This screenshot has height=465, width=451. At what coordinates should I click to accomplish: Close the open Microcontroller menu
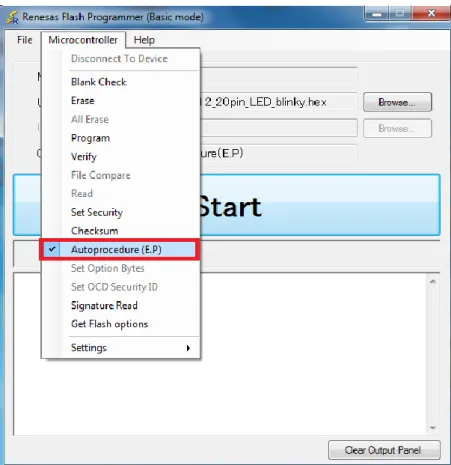coord(83,40)
